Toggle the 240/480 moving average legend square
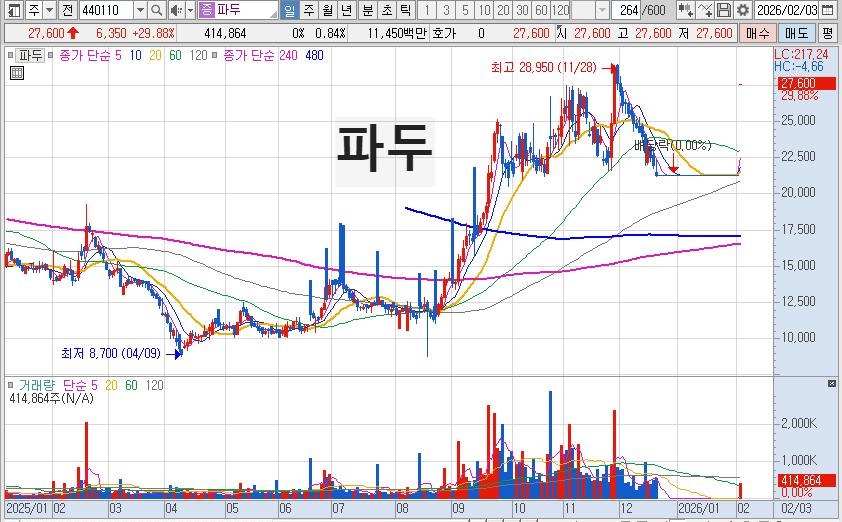 [x=215, y=55]
